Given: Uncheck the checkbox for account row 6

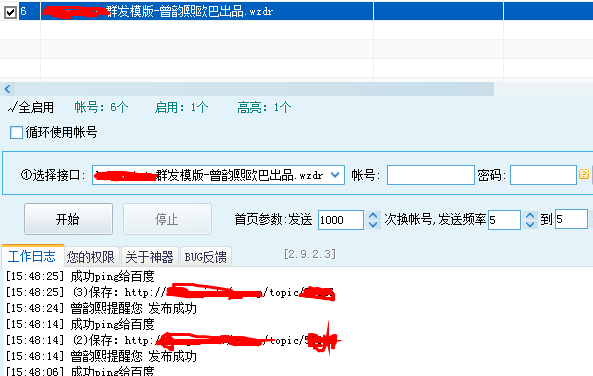Looking at the screenshot, I should (x=10, y=12).
